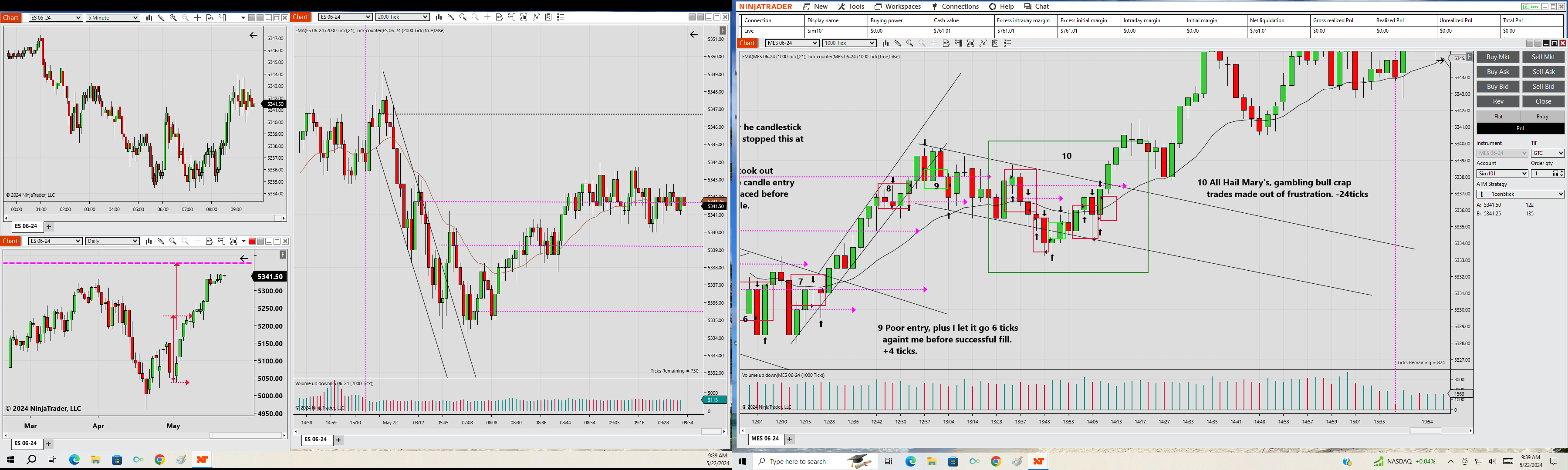Open the notification center in right taskbar
The image size is (1568, 470).
coord(1554,461)
